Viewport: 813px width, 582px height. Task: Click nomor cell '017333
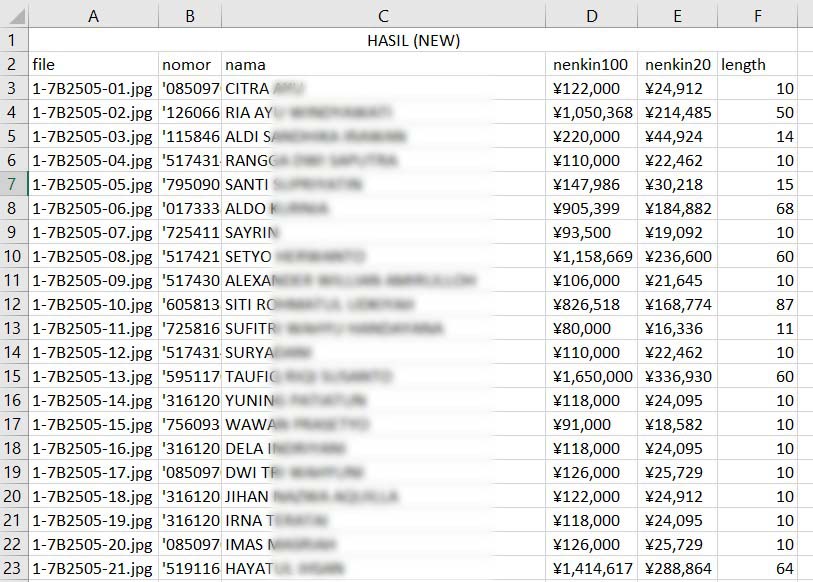190,208
